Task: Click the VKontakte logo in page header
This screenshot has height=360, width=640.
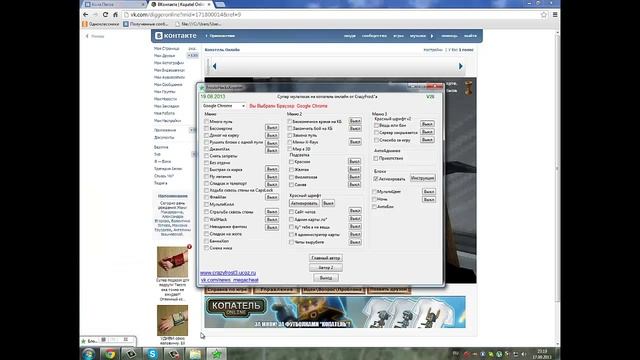Action: click(176, 36)
